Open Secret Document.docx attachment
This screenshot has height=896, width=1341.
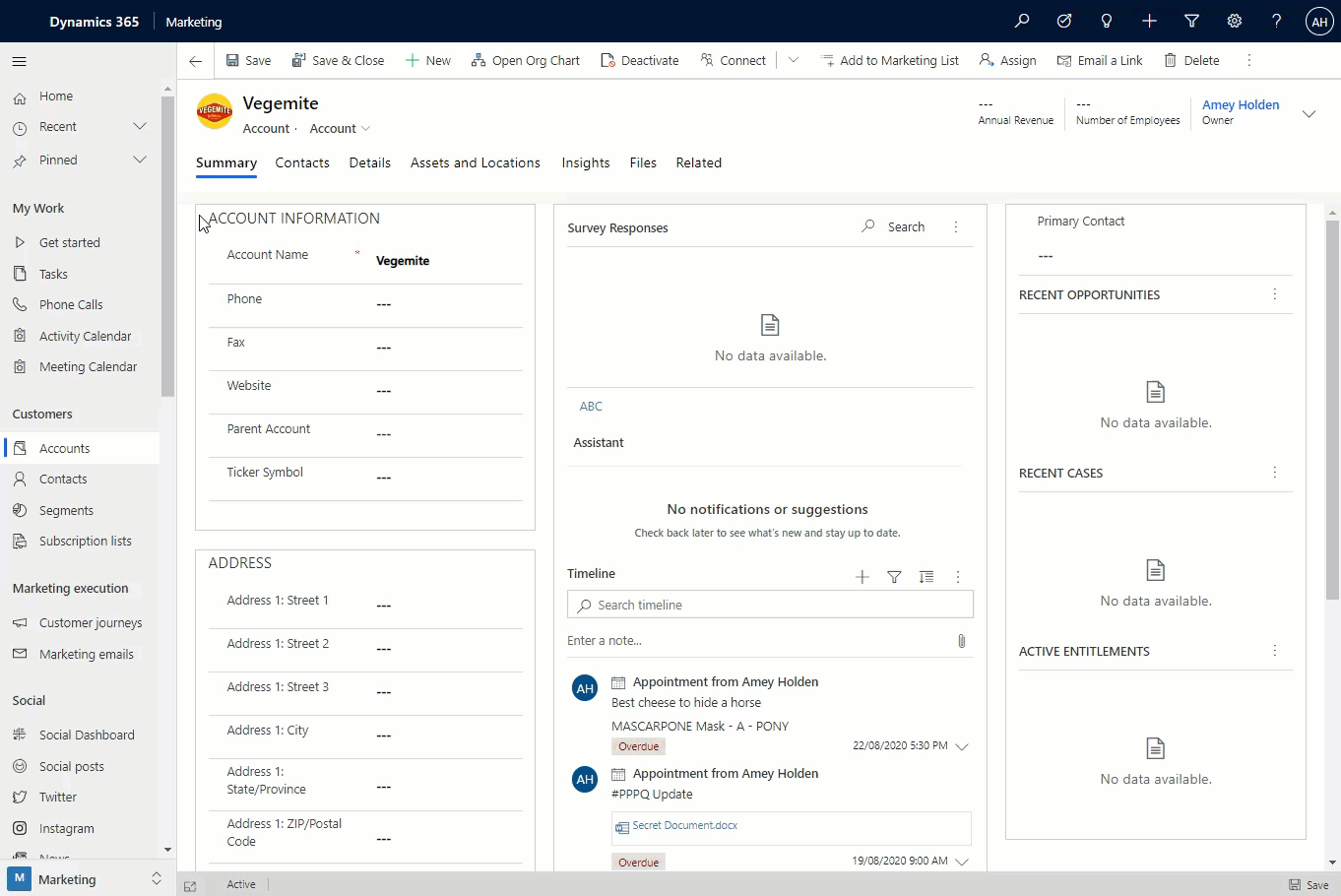[x=684, y=825]
